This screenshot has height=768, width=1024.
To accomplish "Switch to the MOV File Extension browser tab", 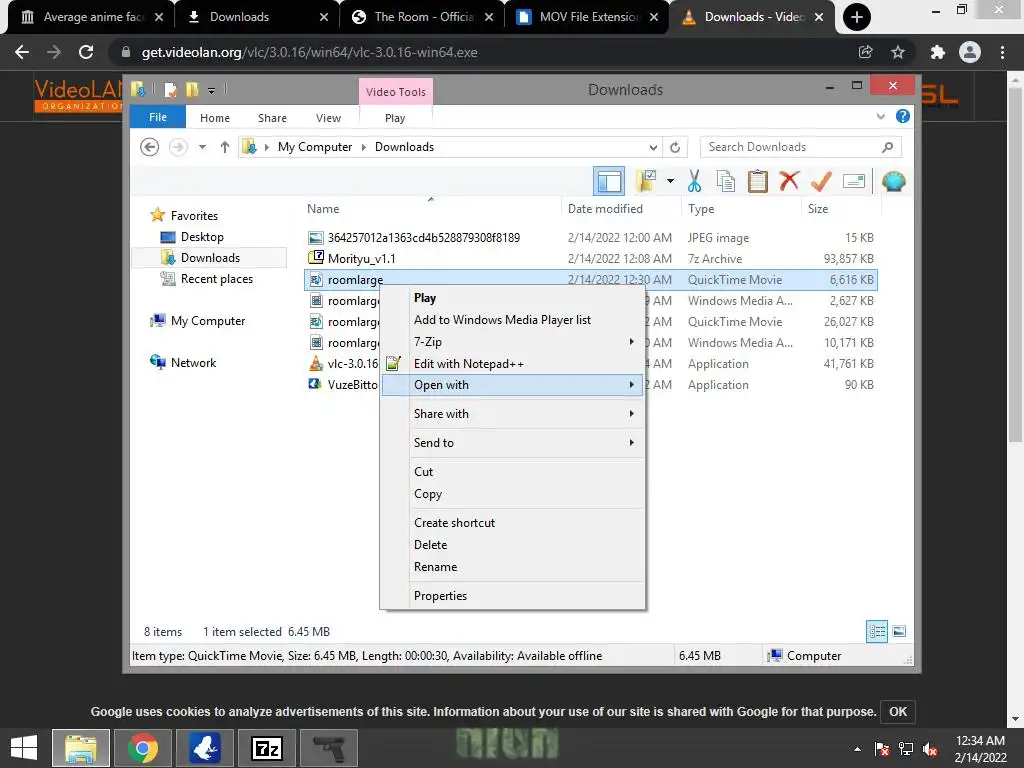I will [x=586, y=17].
